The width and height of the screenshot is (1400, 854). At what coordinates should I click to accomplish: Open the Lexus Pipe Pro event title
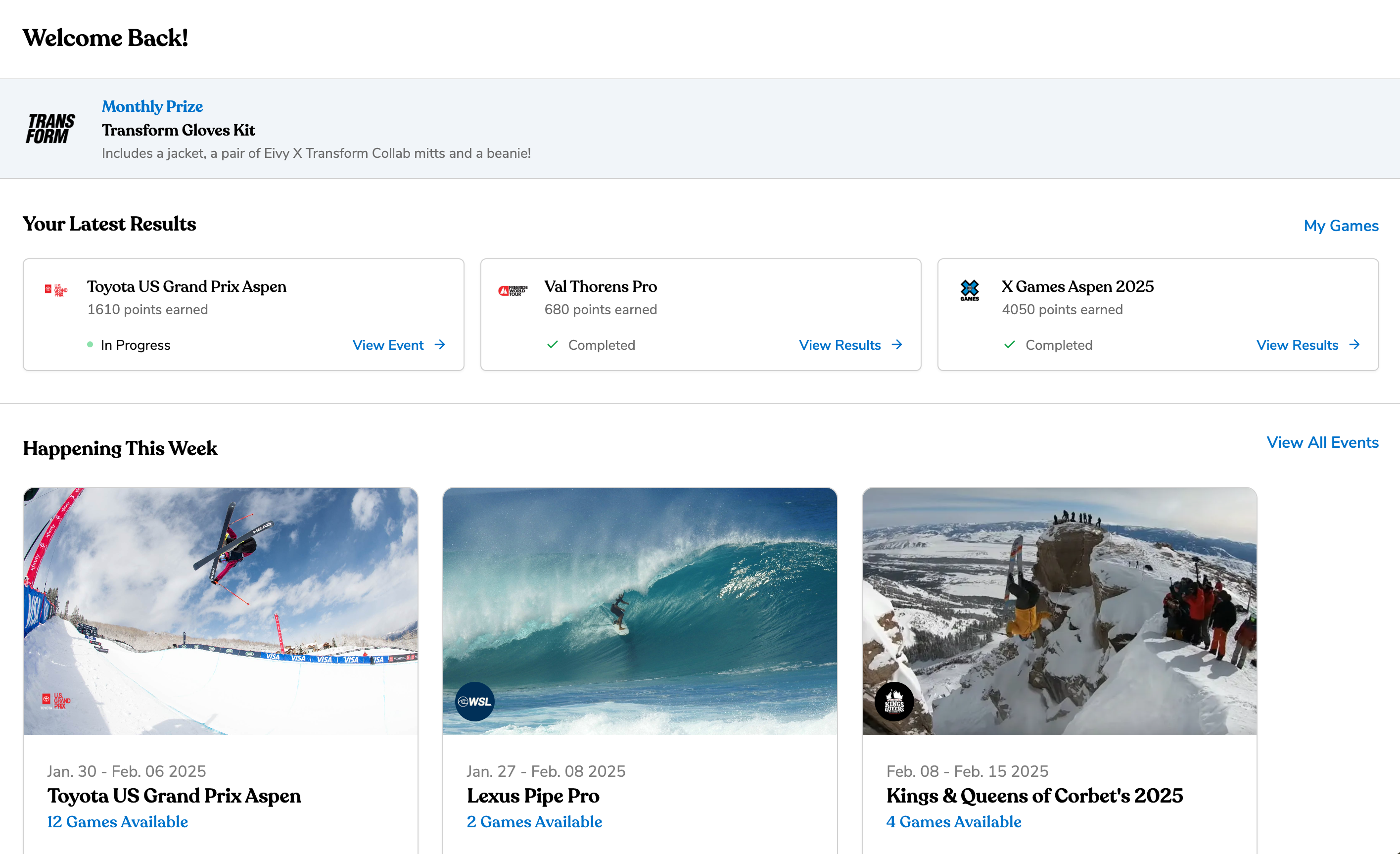(533, 796)
